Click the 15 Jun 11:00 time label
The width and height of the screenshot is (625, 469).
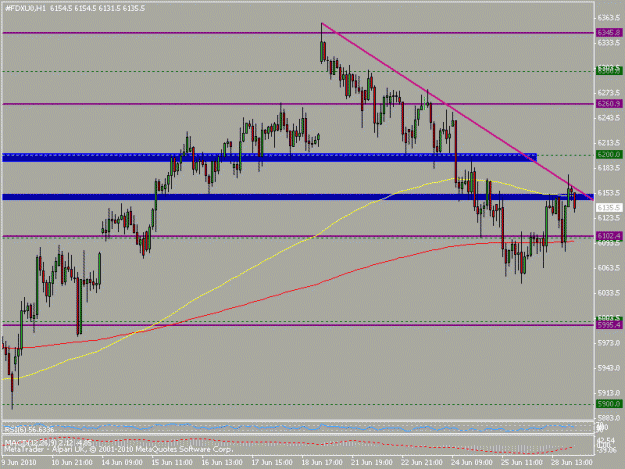(x=172, y=462)
